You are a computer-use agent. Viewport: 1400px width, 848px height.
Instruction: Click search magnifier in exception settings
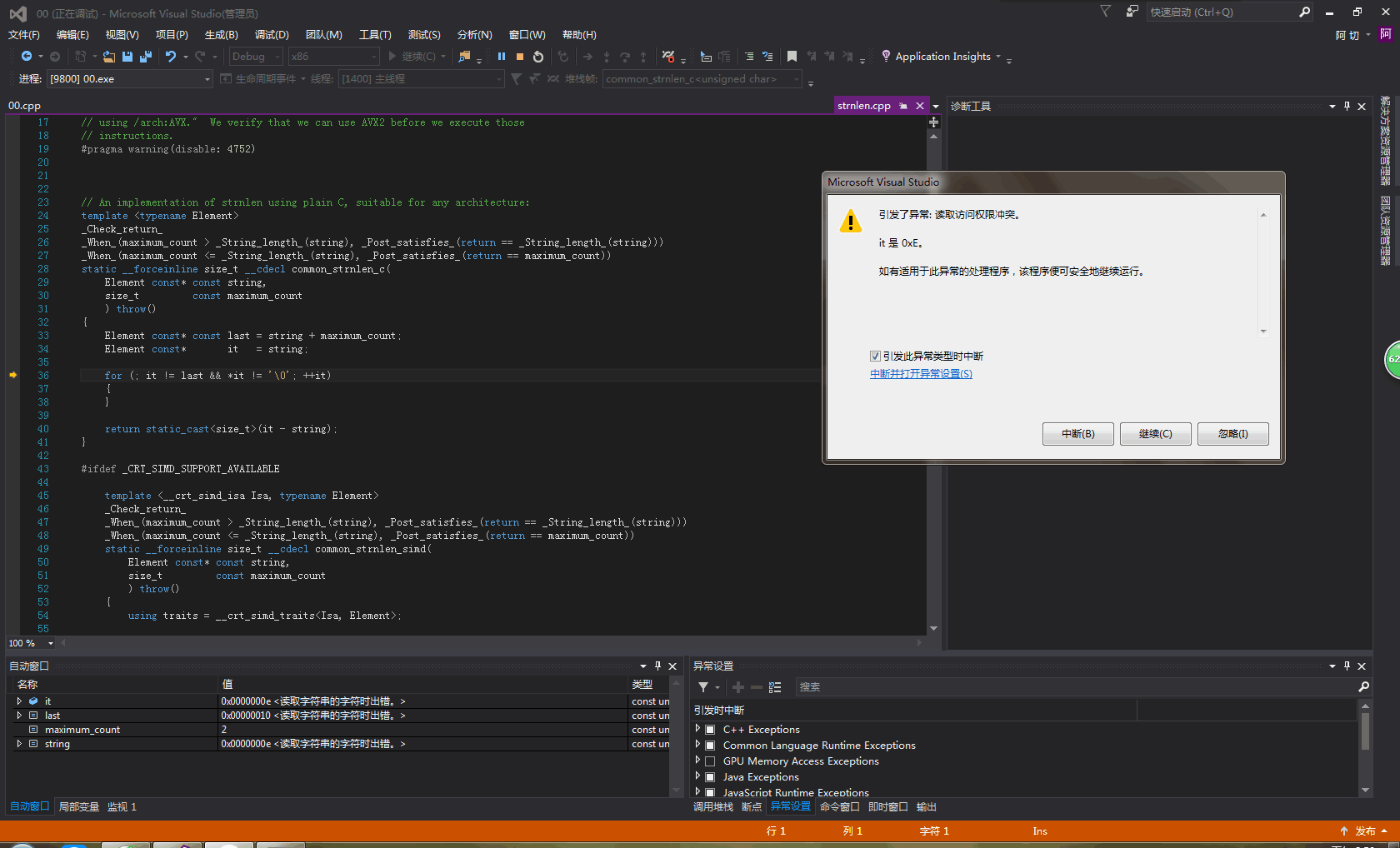[x=1363, y=687]
